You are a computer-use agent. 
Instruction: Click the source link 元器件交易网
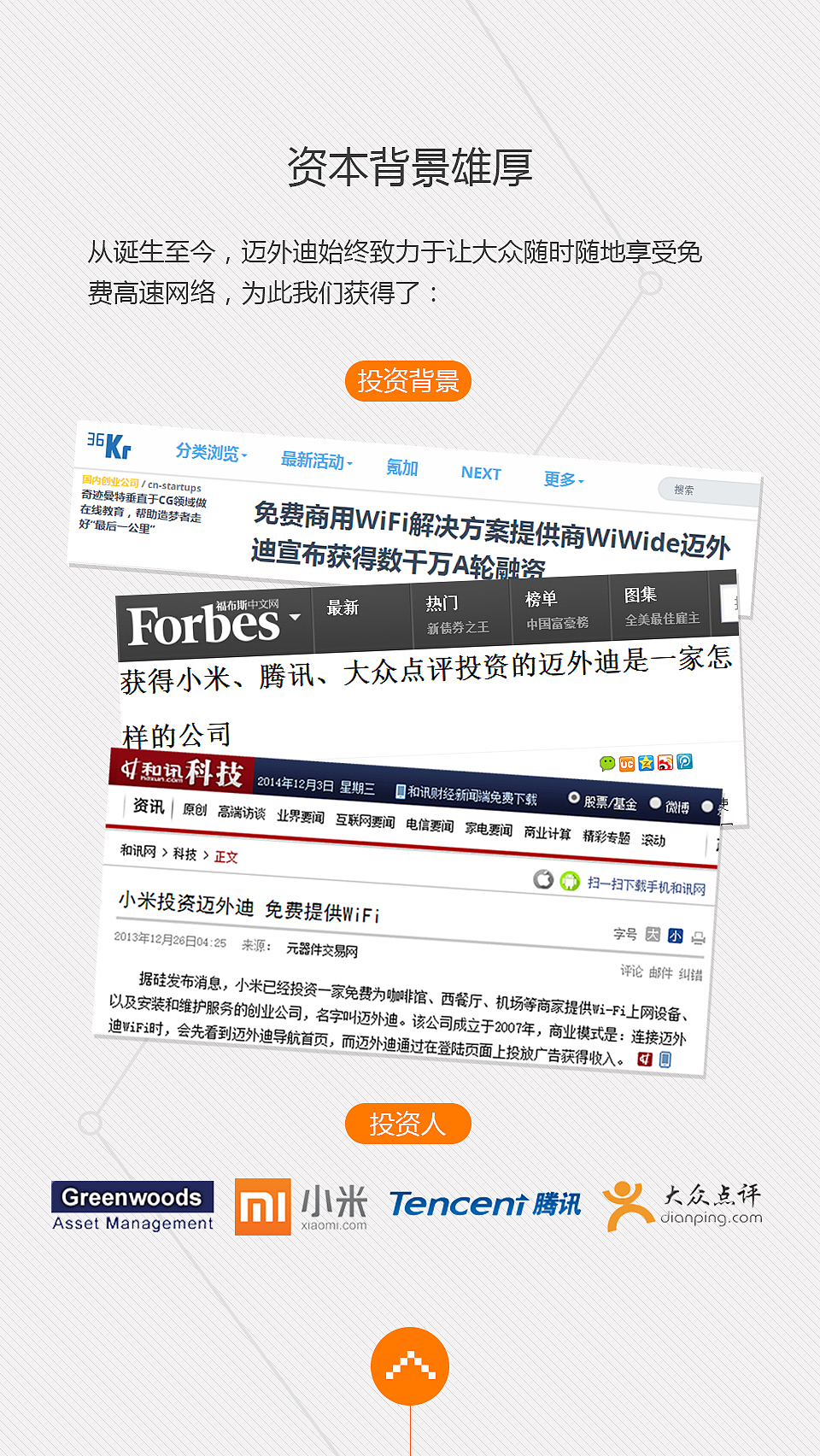click(322, 949)
